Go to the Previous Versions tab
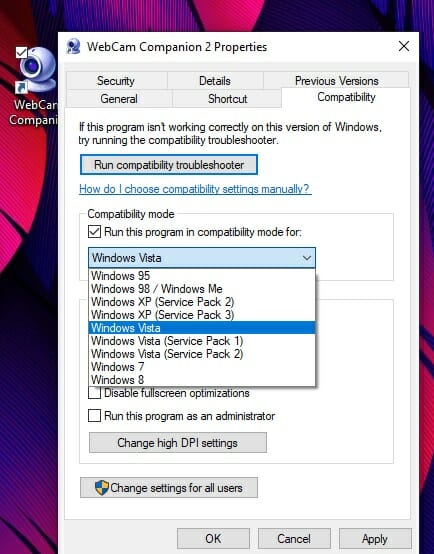Image resolution: width=434 pixels, height=554 pixels. tap(336, 81)
